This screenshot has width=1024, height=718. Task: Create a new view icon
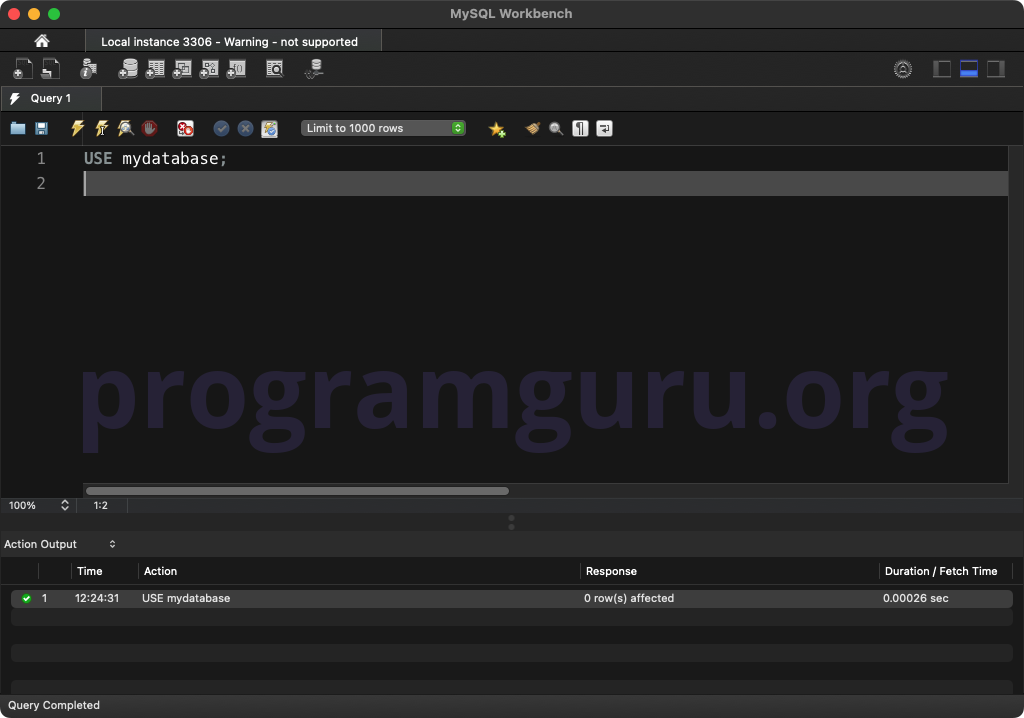(x=182, y=69)
